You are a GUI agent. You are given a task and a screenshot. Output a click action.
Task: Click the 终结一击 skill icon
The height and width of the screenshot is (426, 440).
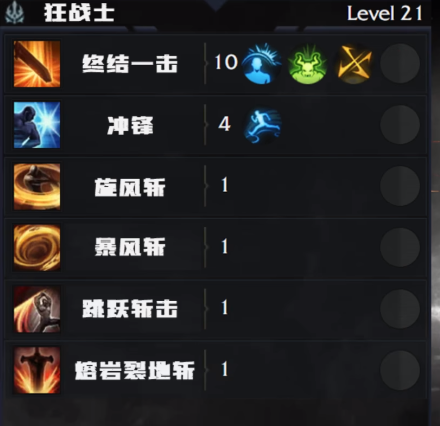click(x=37, y=64)
